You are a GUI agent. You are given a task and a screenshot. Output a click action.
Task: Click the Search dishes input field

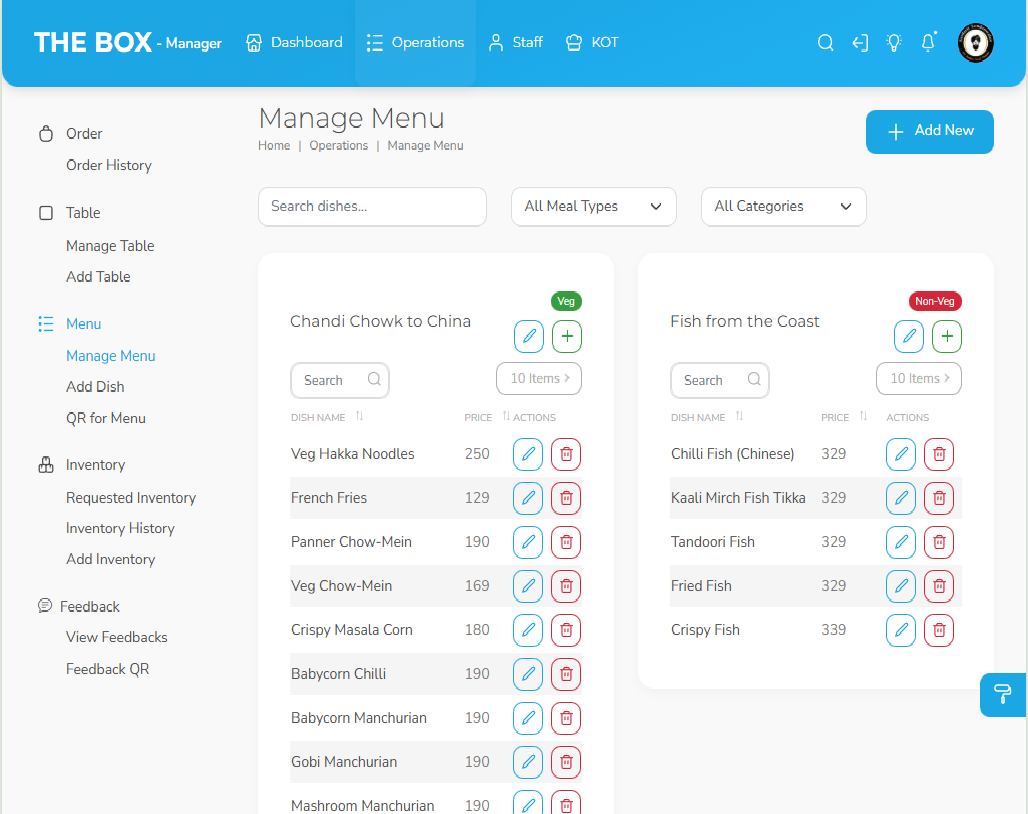click(372, 207)
